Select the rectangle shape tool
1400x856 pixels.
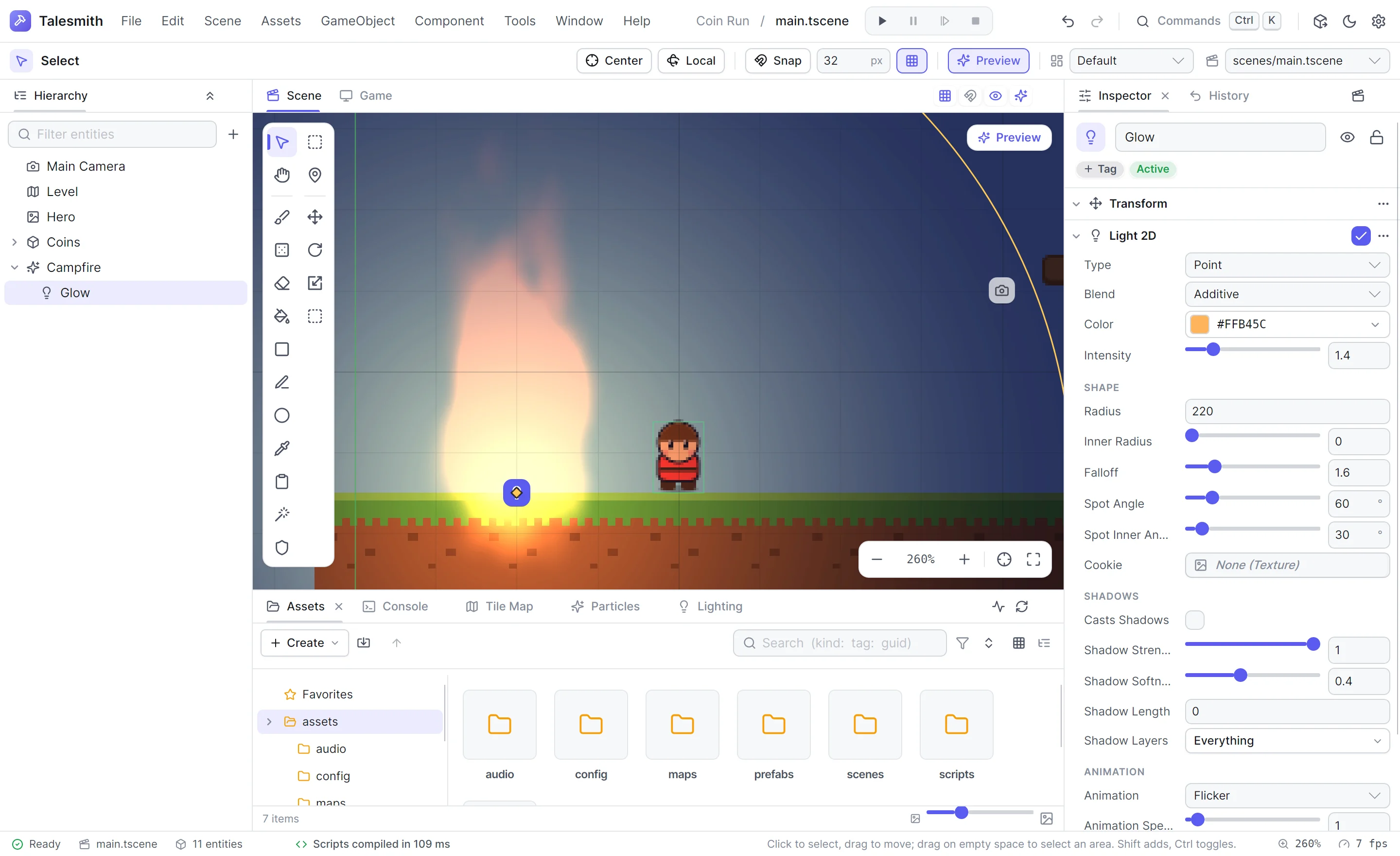(x=282, y=349)
